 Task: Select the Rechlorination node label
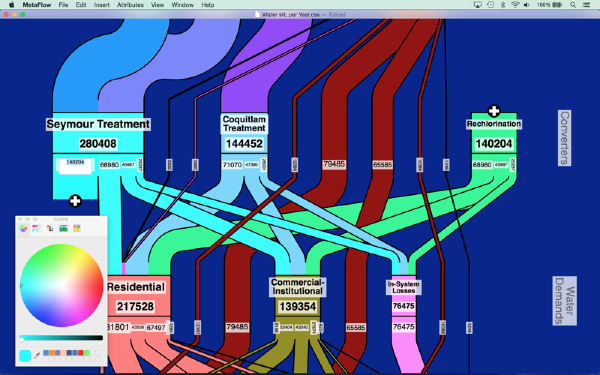click(494, 124)
